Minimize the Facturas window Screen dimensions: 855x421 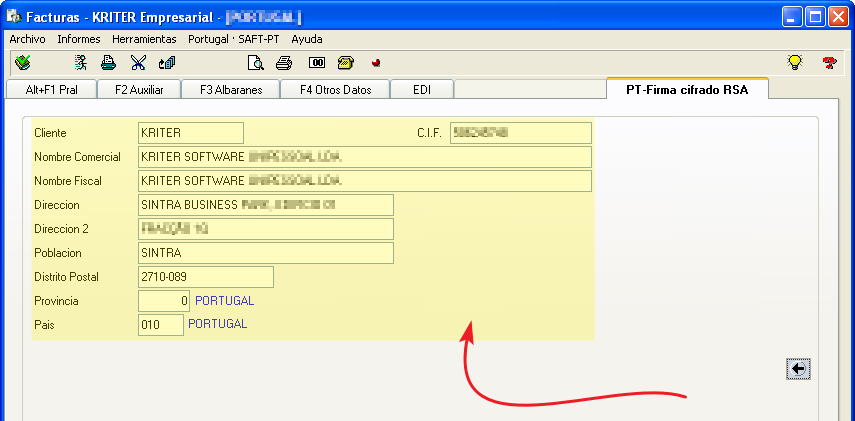(792, 17)
